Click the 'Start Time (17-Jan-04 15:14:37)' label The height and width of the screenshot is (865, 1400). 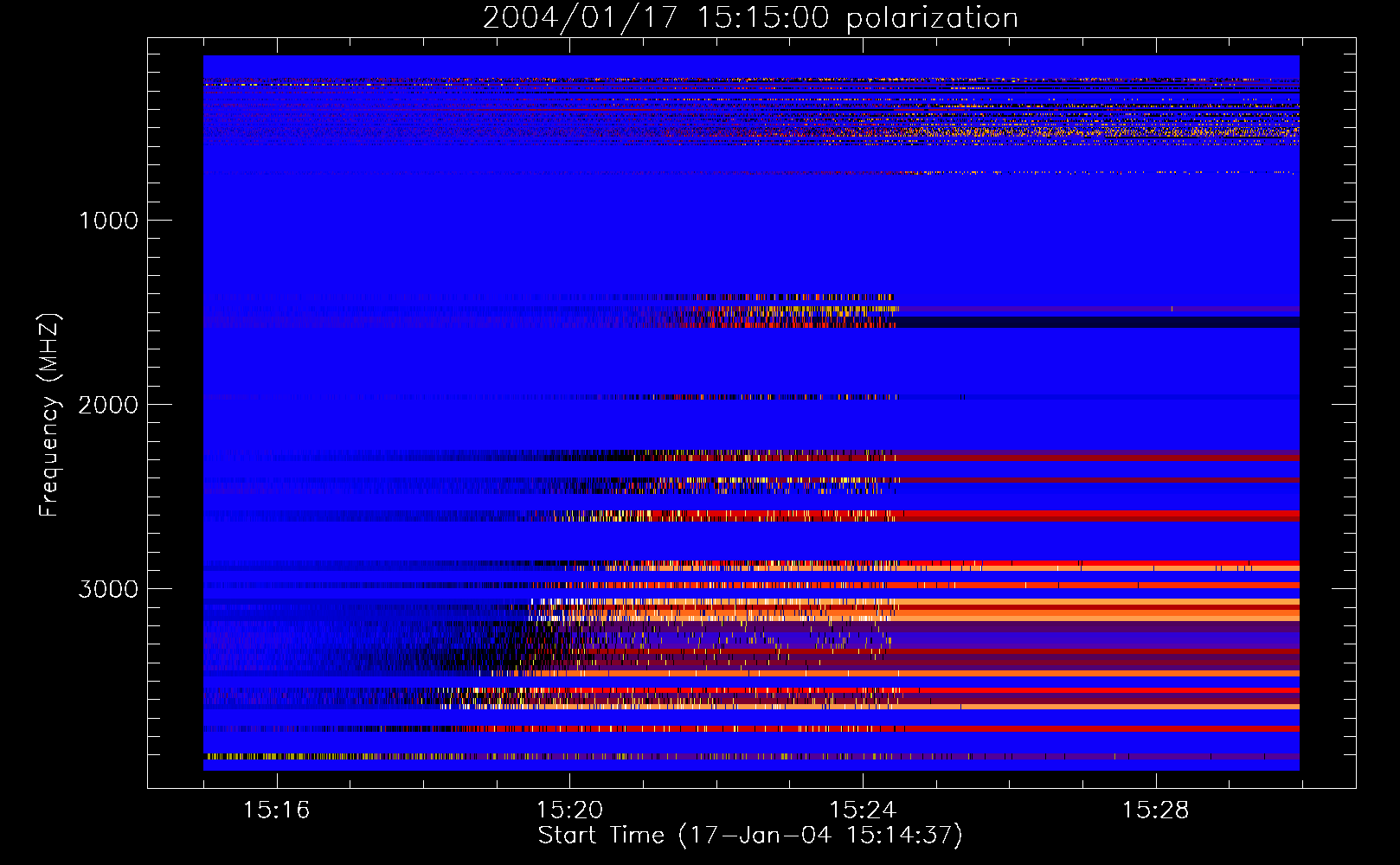[x=750, y=836]
